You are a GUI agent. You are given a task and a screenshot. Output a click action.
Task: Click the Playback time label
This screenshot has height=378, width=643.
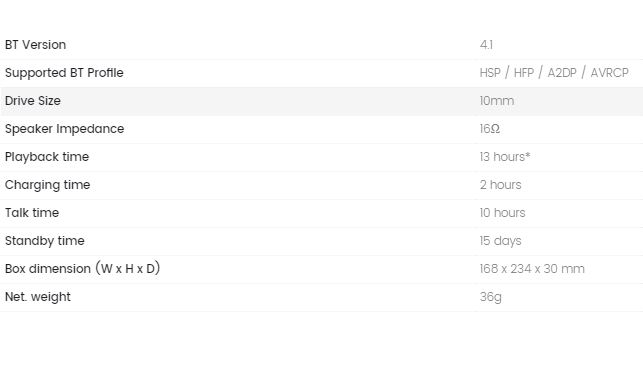tap(47, 157)
